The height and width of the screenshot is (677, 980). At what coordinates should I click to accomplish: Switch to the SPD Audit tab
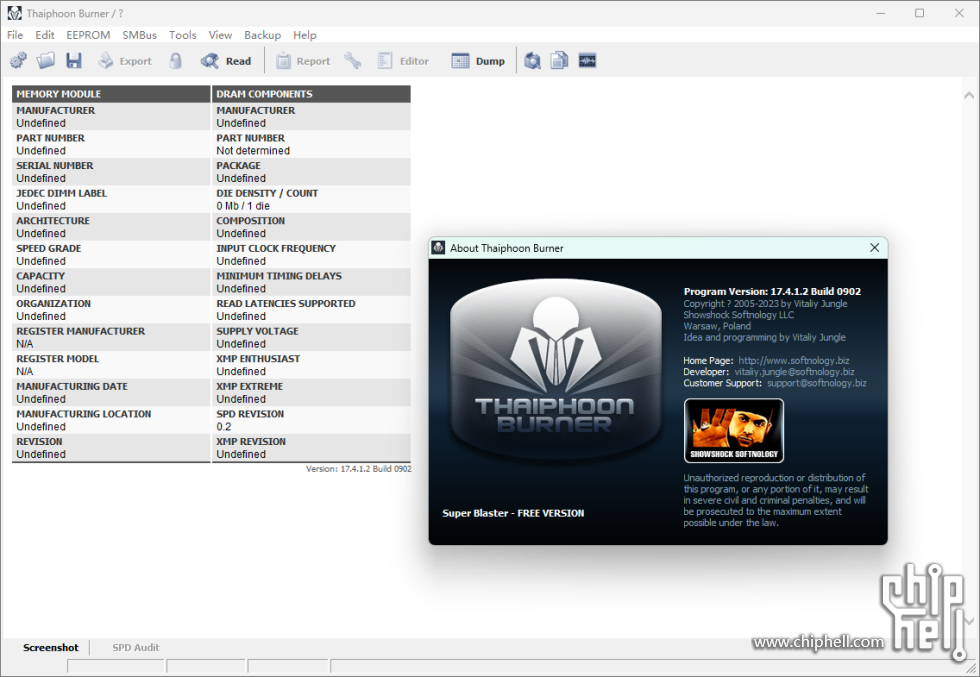coord(136,648)
